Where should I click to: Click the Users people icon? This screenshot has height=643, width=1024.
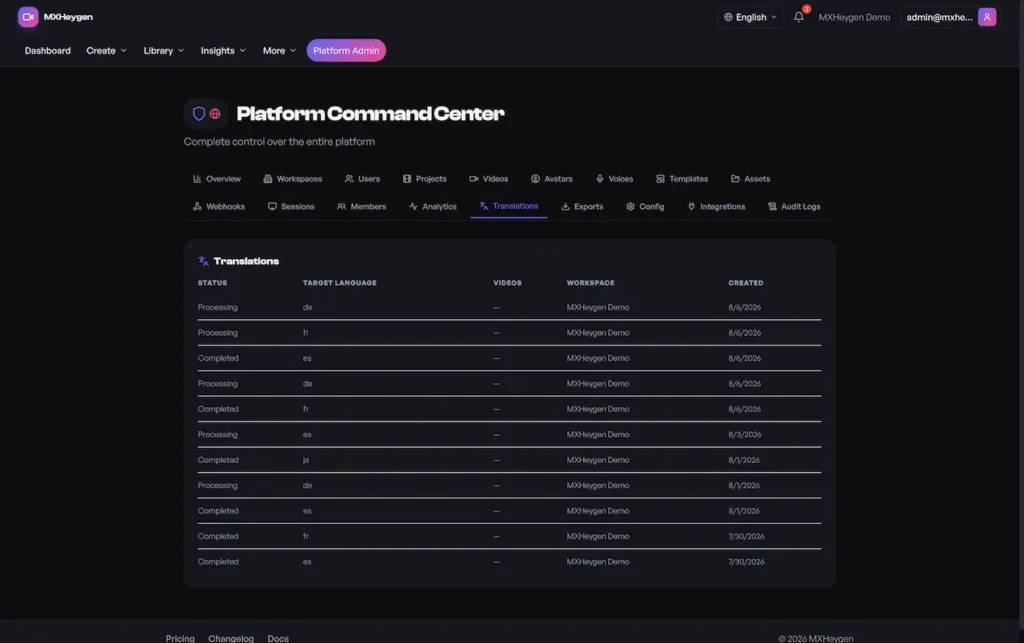coord(349,179)
